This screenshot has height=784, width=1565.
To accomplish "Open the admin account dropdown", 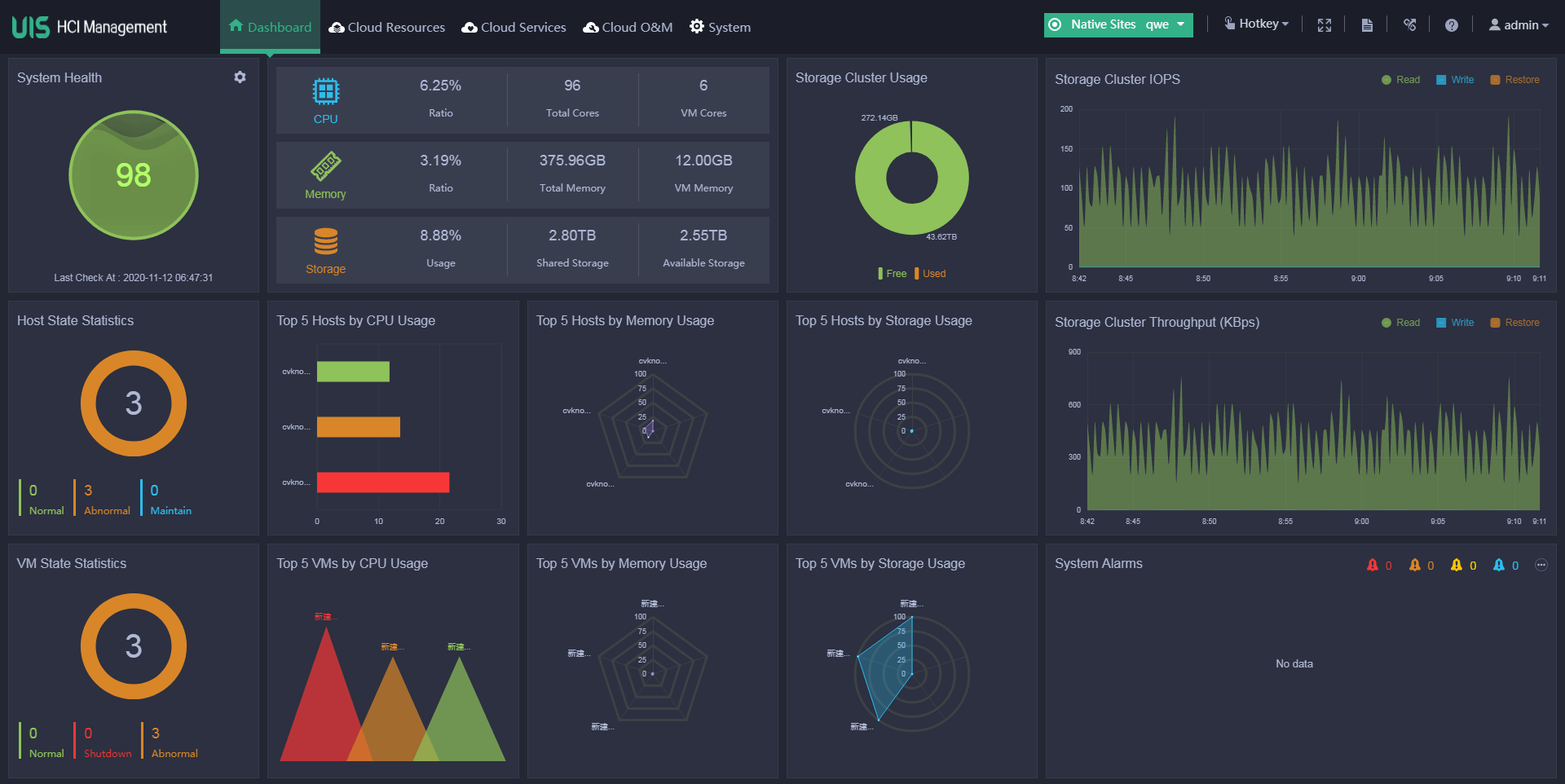I will 1518,24.
